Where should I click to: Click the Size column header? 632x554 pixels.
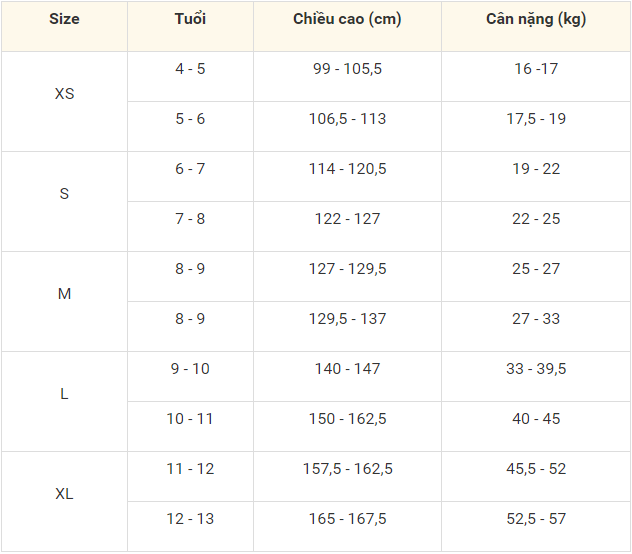[64, 19]
